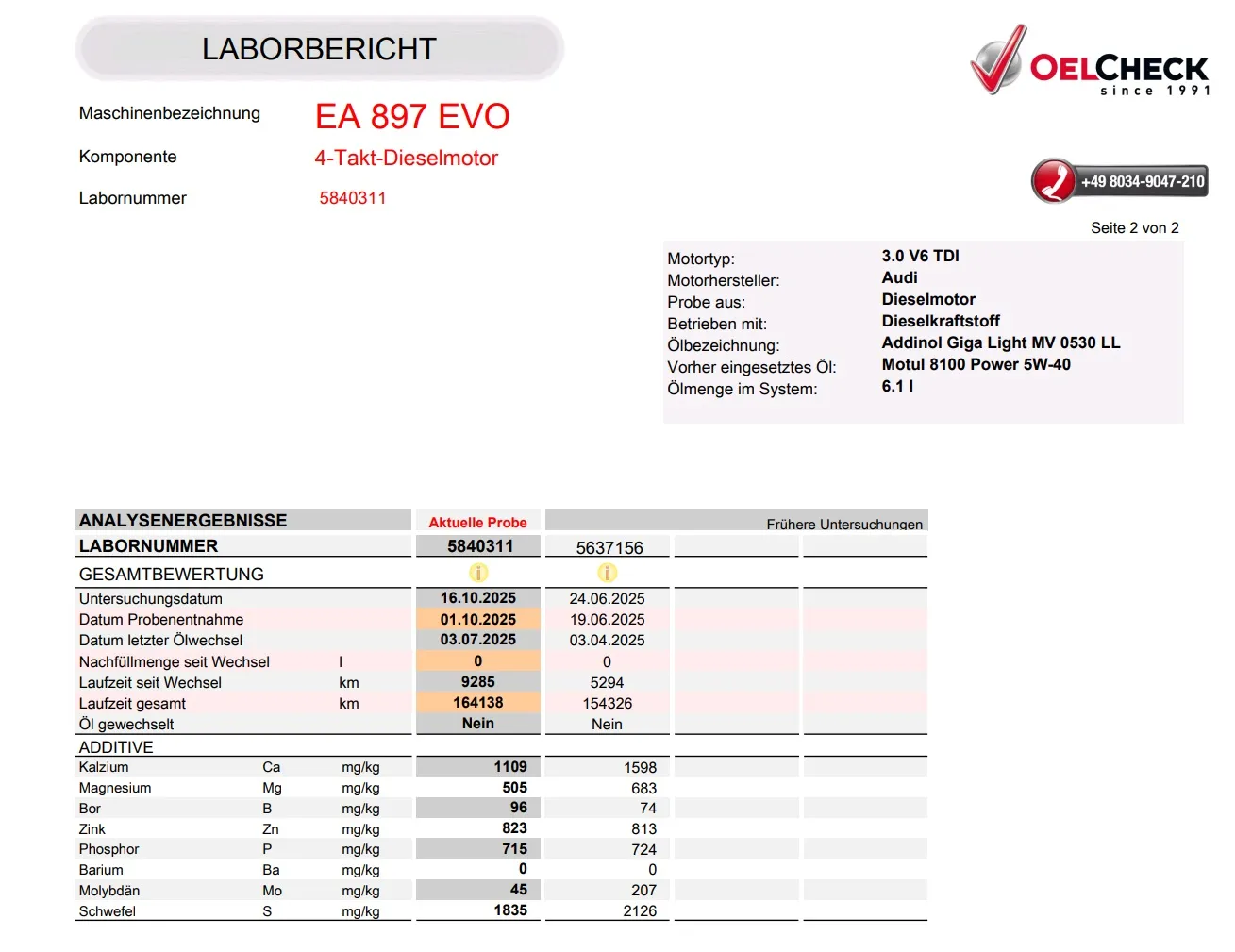Click the Seite 2 von 2 page indicator

pyautogui.click(x=1134, y=227)
